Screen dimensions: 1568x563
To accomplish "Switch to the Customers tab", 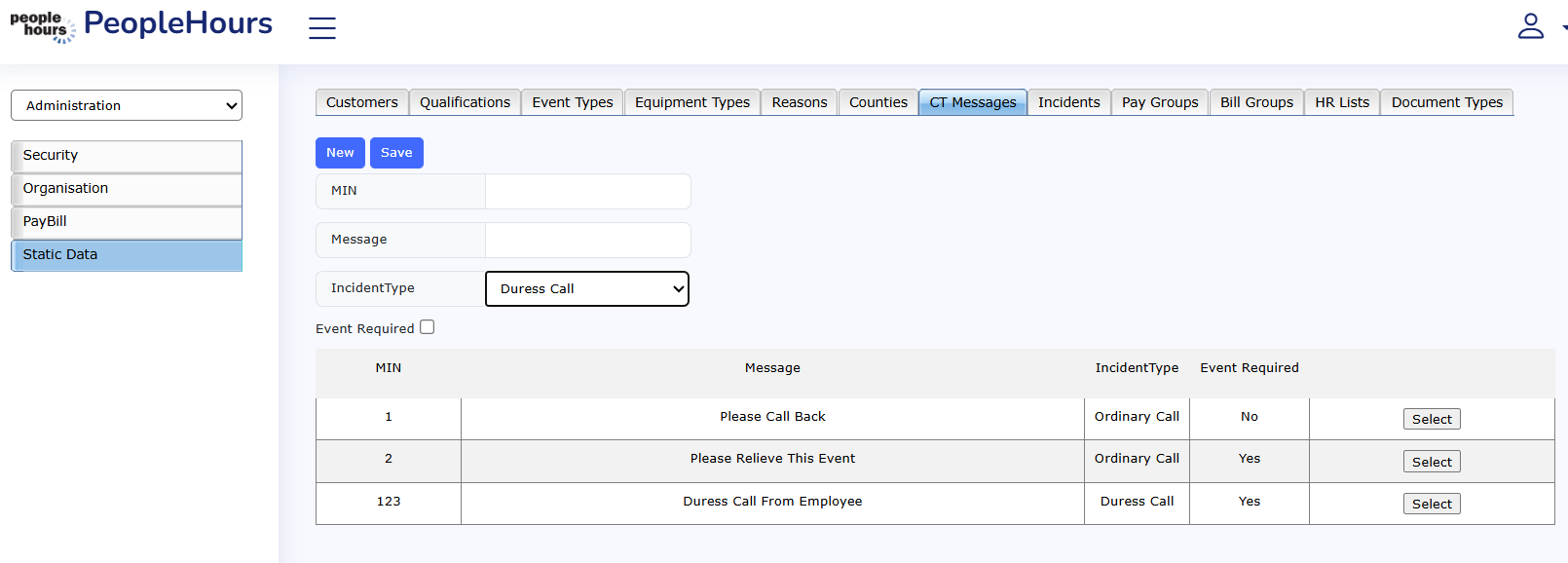I will click(361, 102).
